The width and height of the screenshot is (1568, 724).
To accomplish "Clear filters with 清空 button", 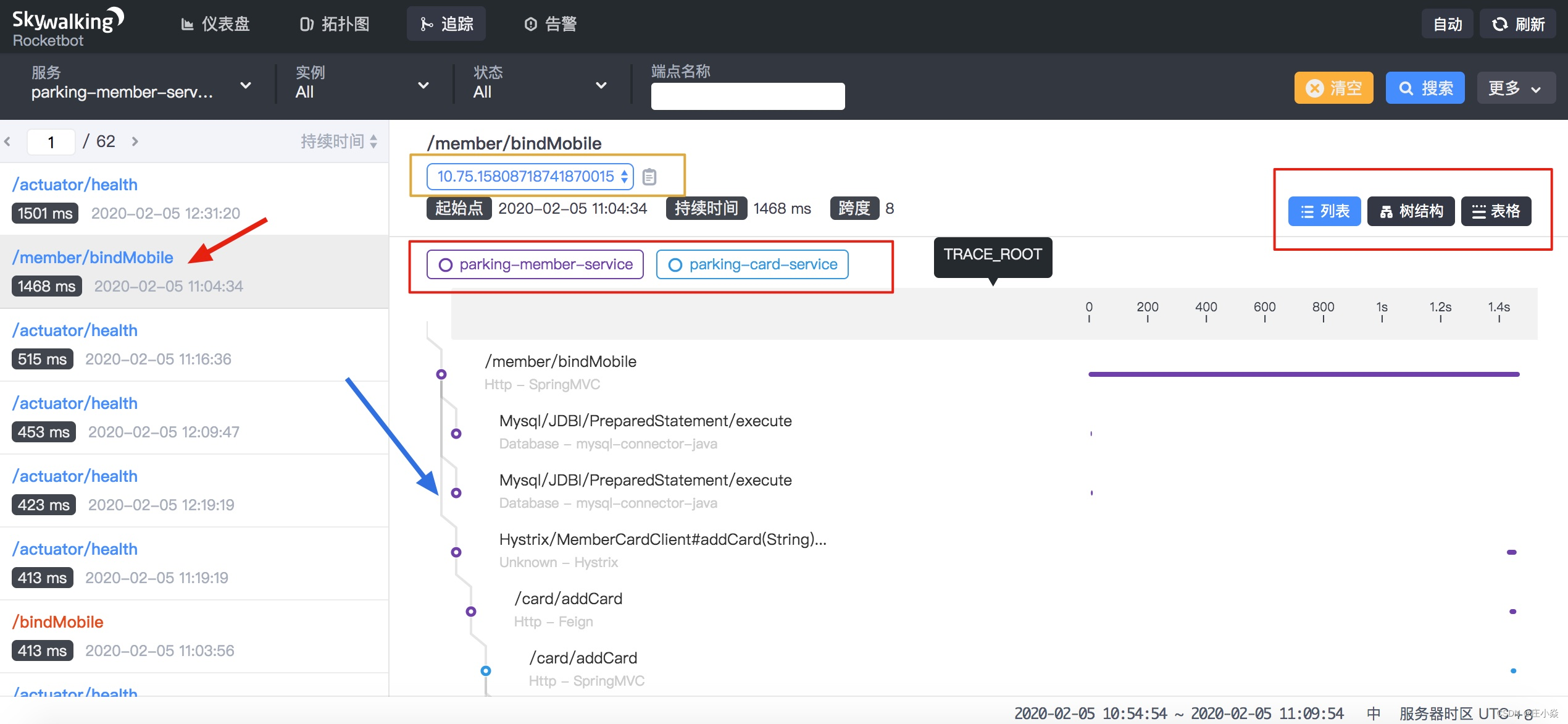I will click(1333, 88).
